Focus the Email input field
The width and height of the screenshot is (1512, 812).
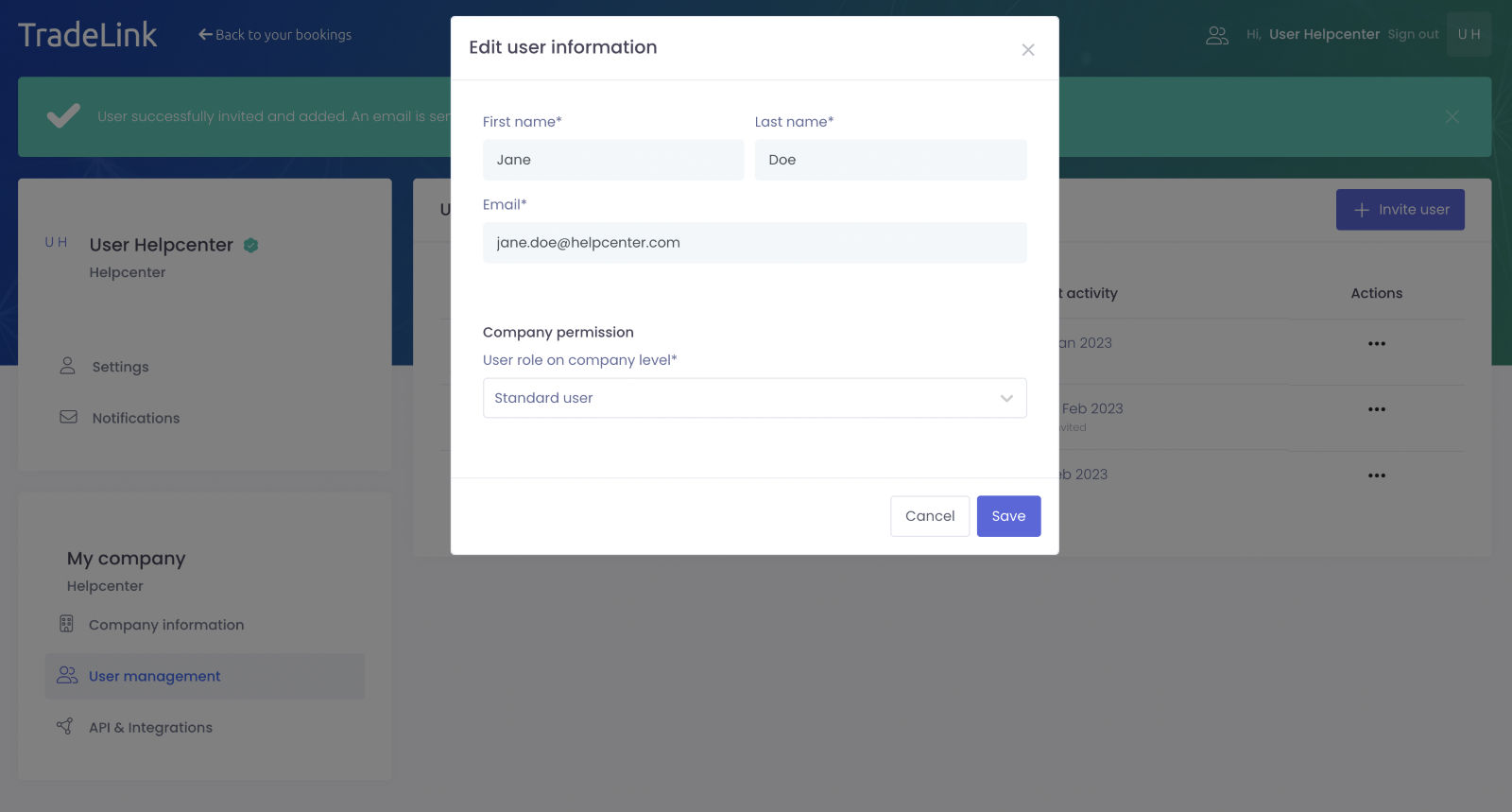(x=754, y=243)
